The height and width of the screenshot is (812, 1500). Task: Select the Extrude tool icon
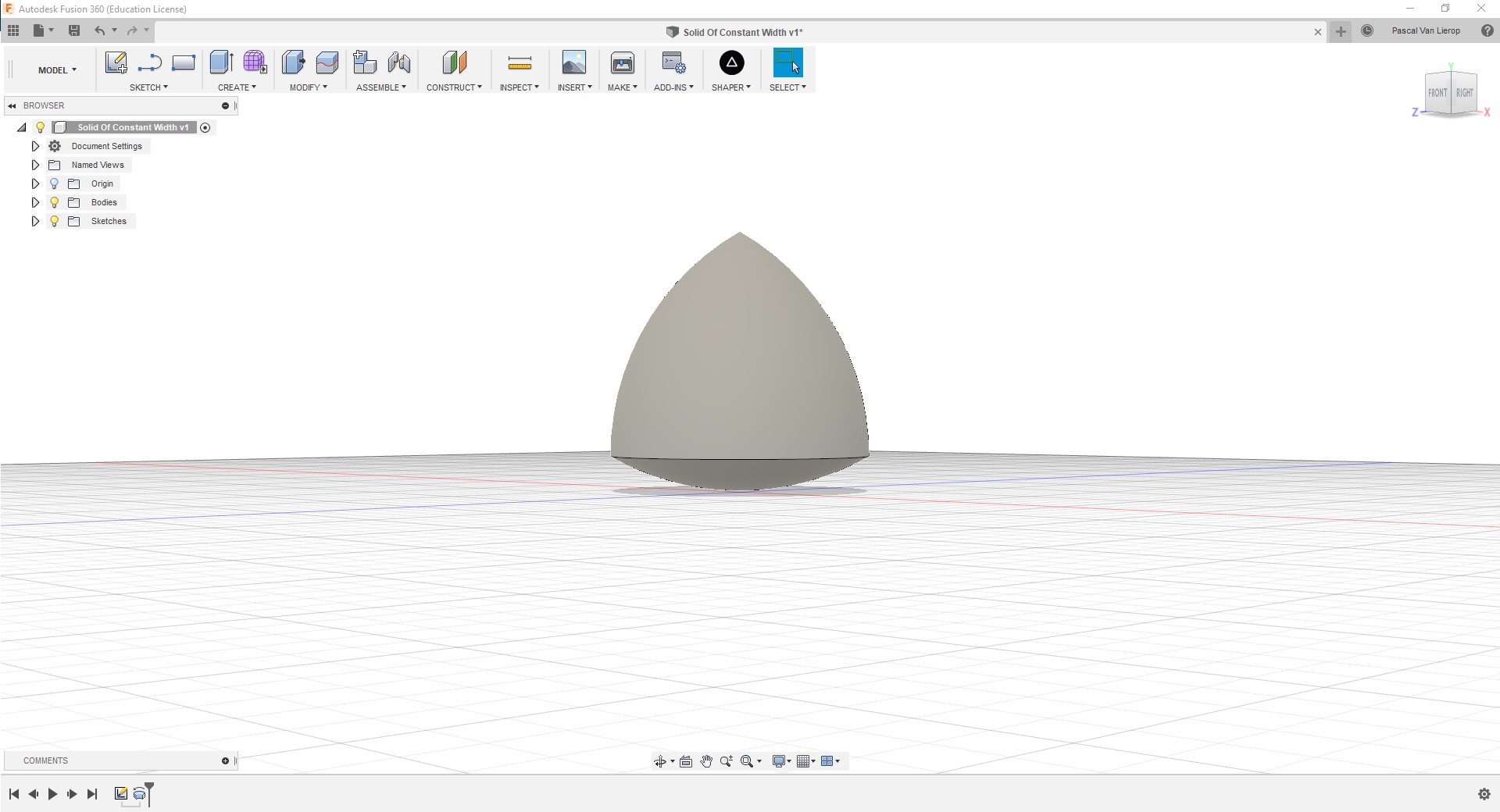point(221,62)
